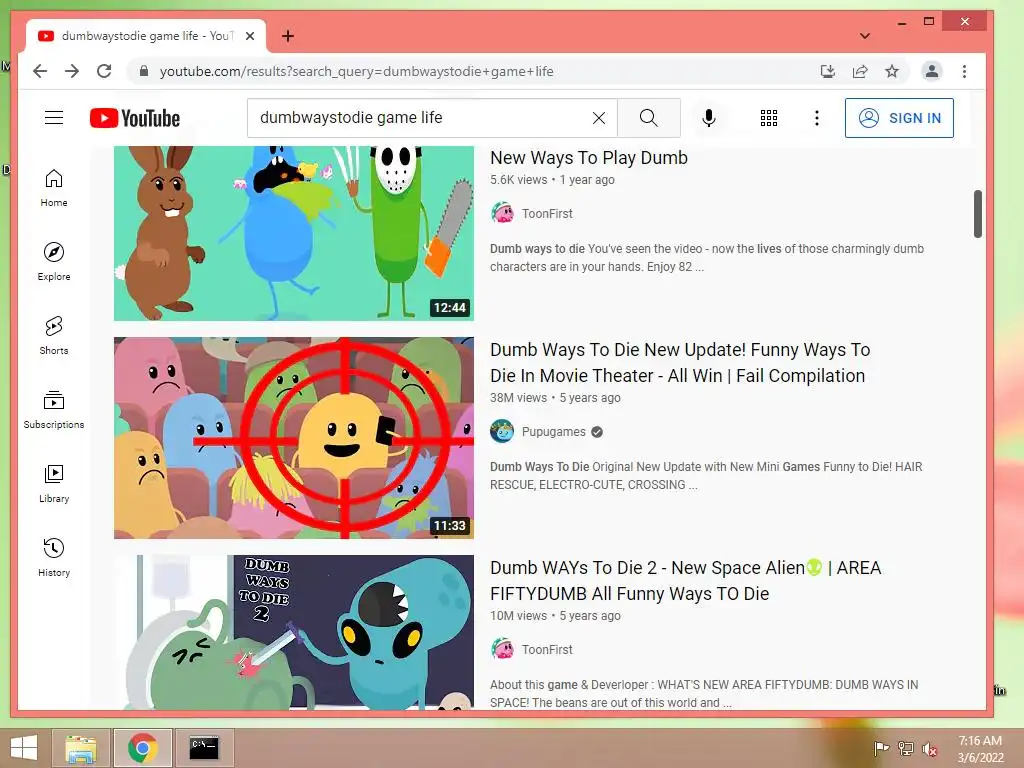Open Dumb Ways To Die New Update video title
Viewport: 1024px width, 768px height.
pyautogui.click(x=680, y=362)
